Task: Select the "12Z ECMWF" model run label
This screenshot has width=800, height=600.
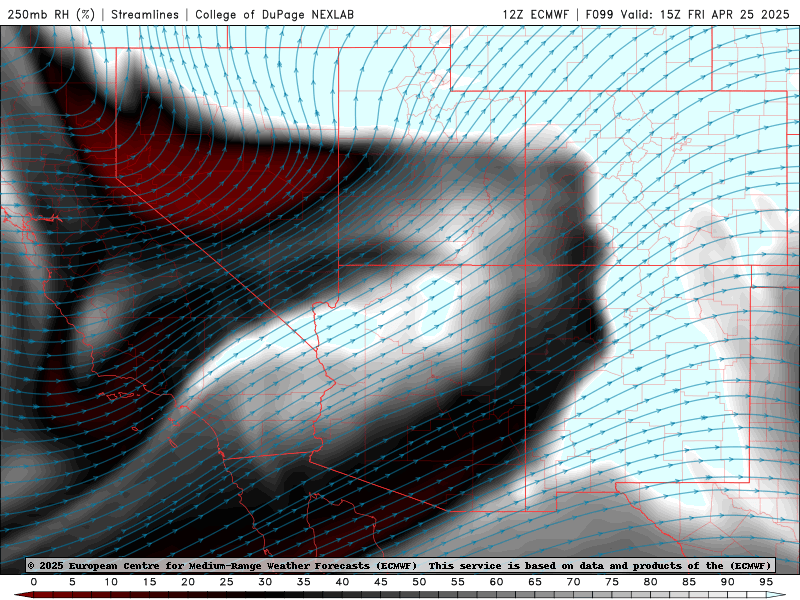Action: click(x=535, y=14)
